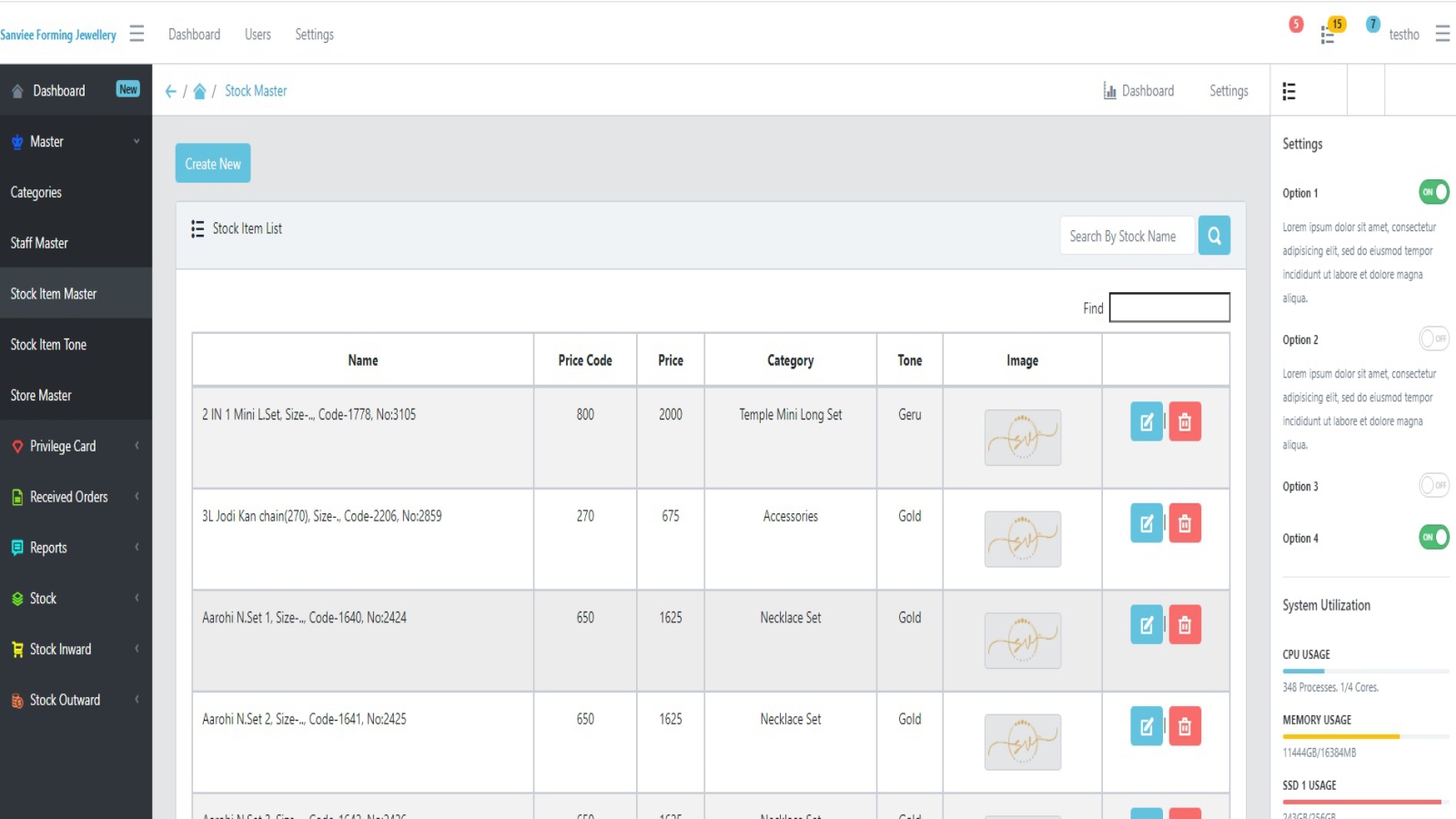This screenshot has height=819, width=1456.
Task: Expand the Privilege Card sidebar section
Action: point(76,446)
